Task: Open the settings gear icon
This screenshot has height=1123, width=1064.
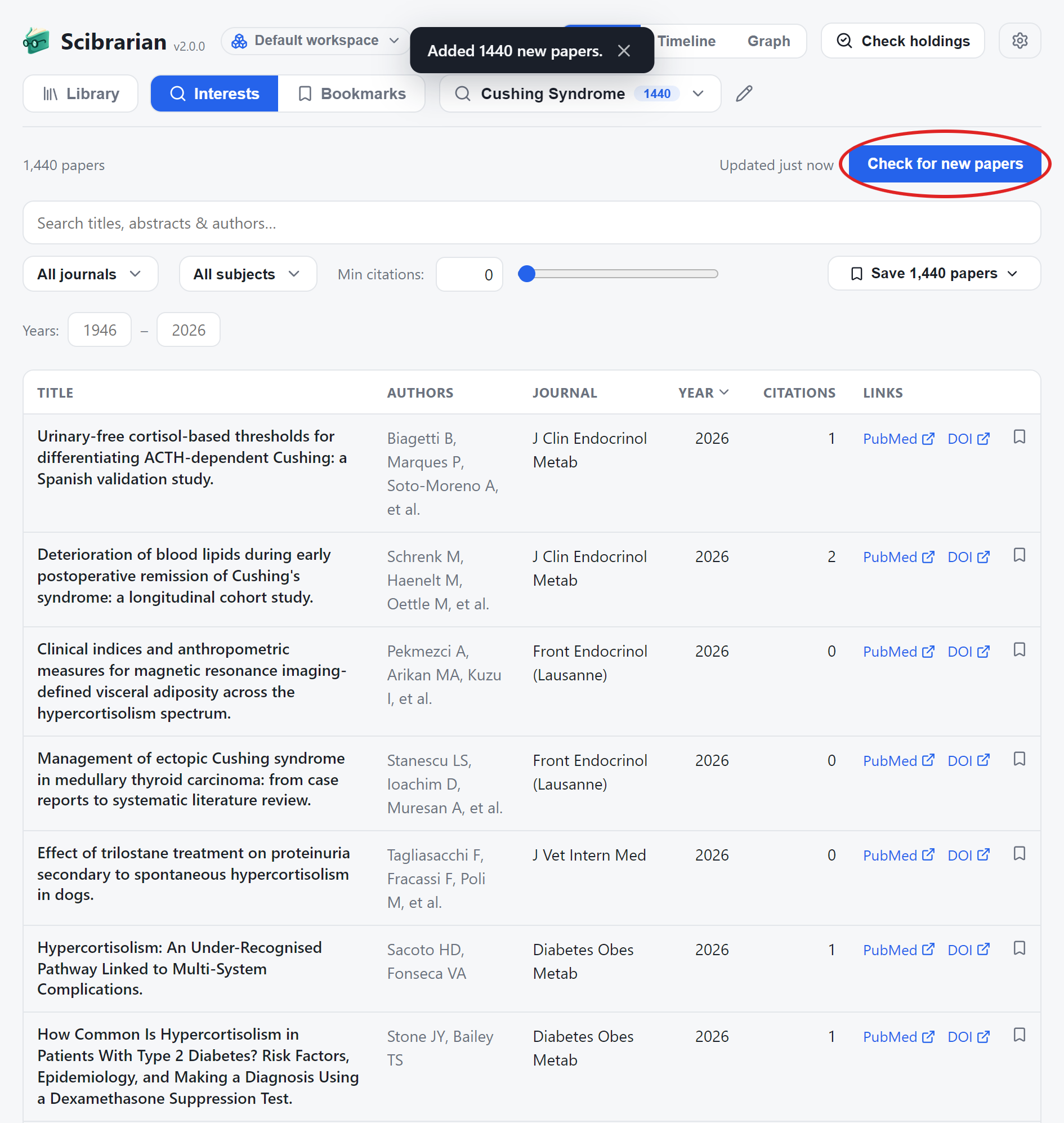Action: click(1019, 41)
